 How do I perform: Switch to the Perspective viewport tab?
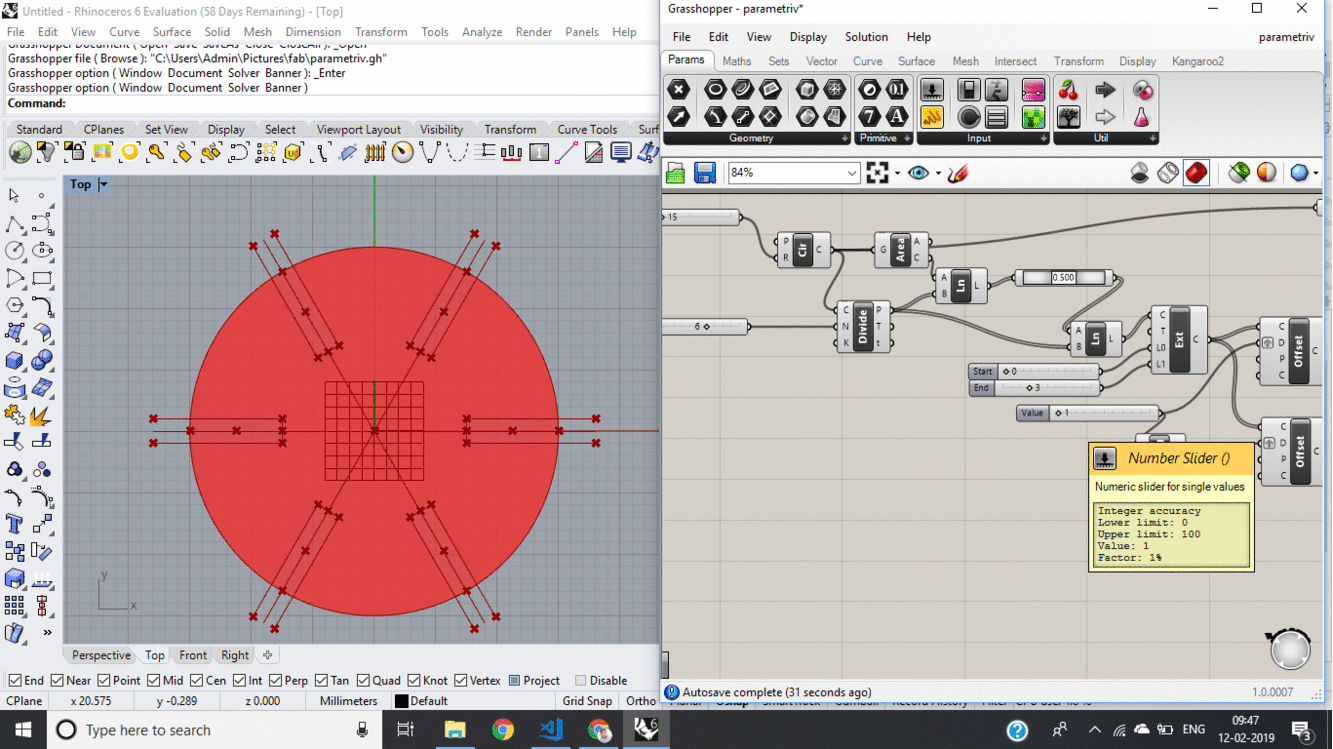[101, 655]
